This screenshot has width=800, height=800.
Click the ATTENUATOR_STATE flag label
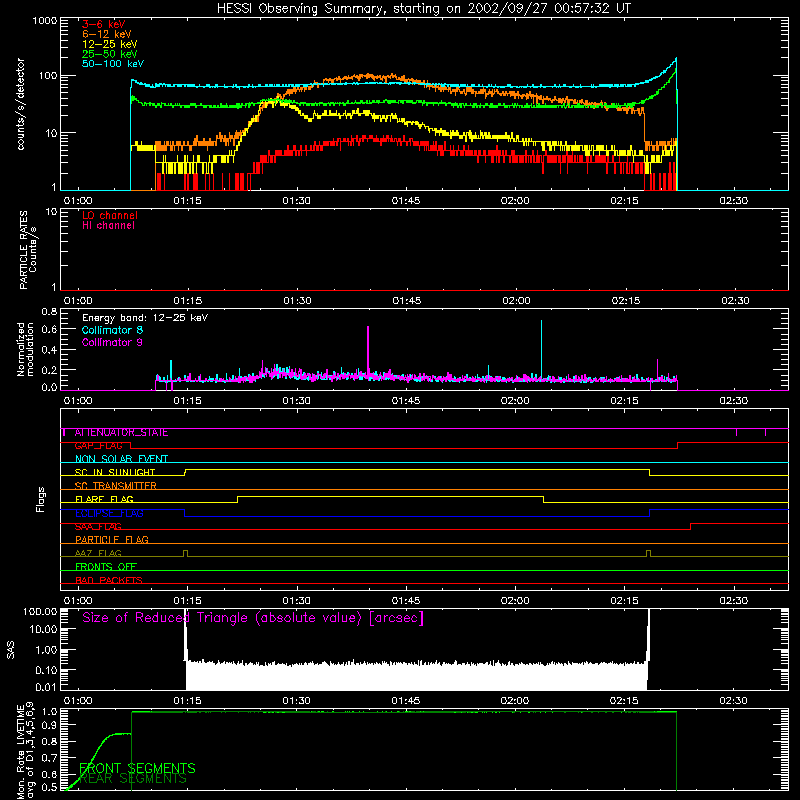tap(121, 433)
